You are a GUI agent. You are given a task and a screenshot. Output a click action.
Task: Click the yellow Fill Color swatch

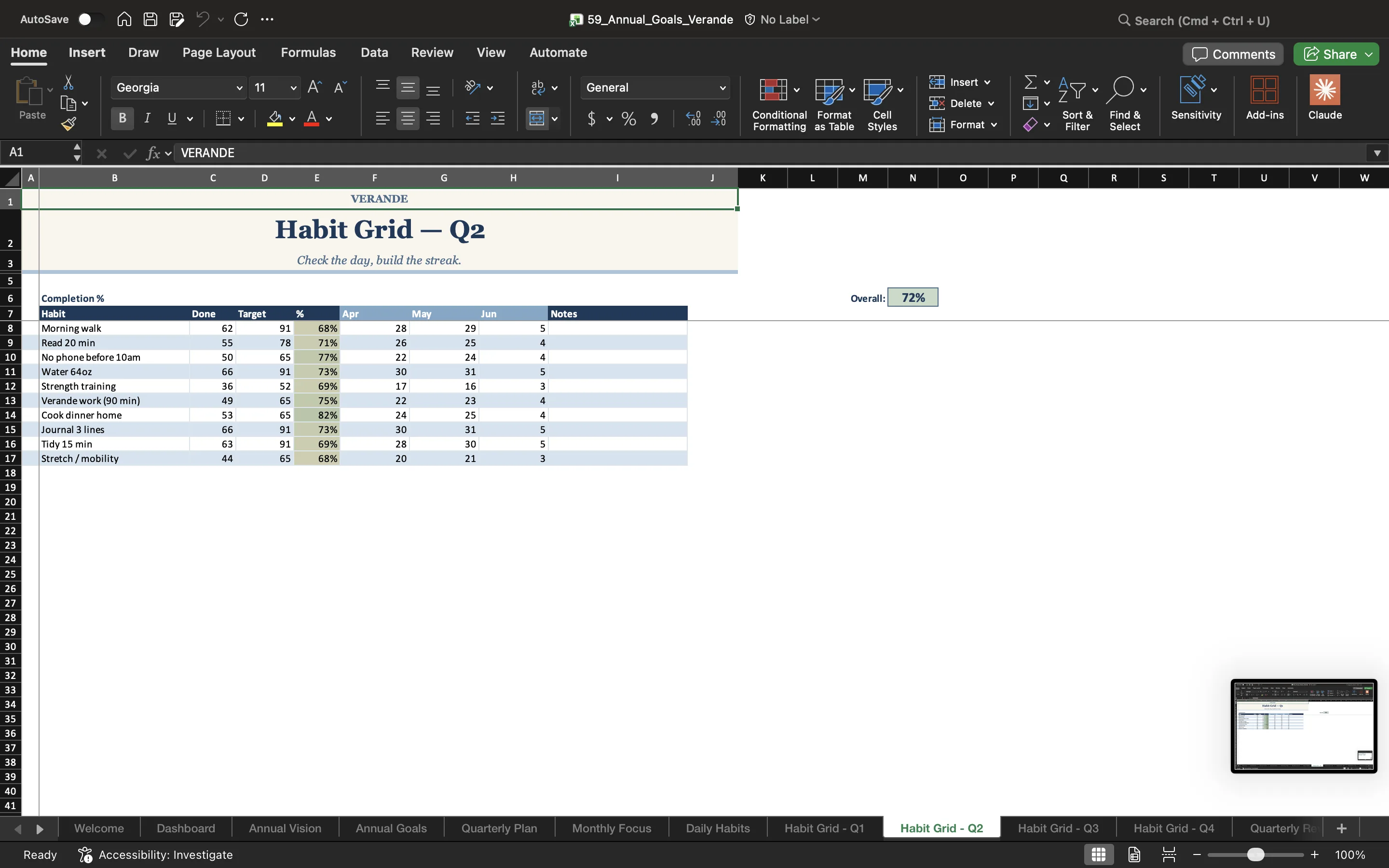click(275, 119)
